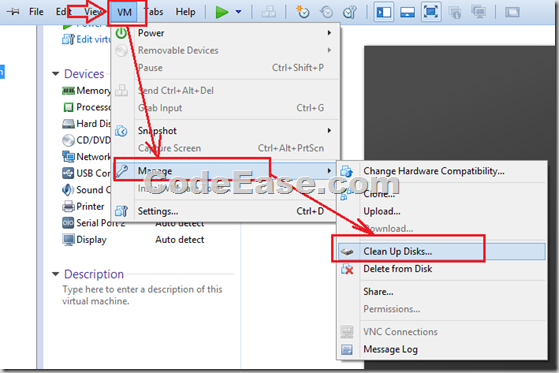Open the Manage Snapshots toolbar icon
Viewport: 559px width, 373px height.
click(x=349, y=12)
